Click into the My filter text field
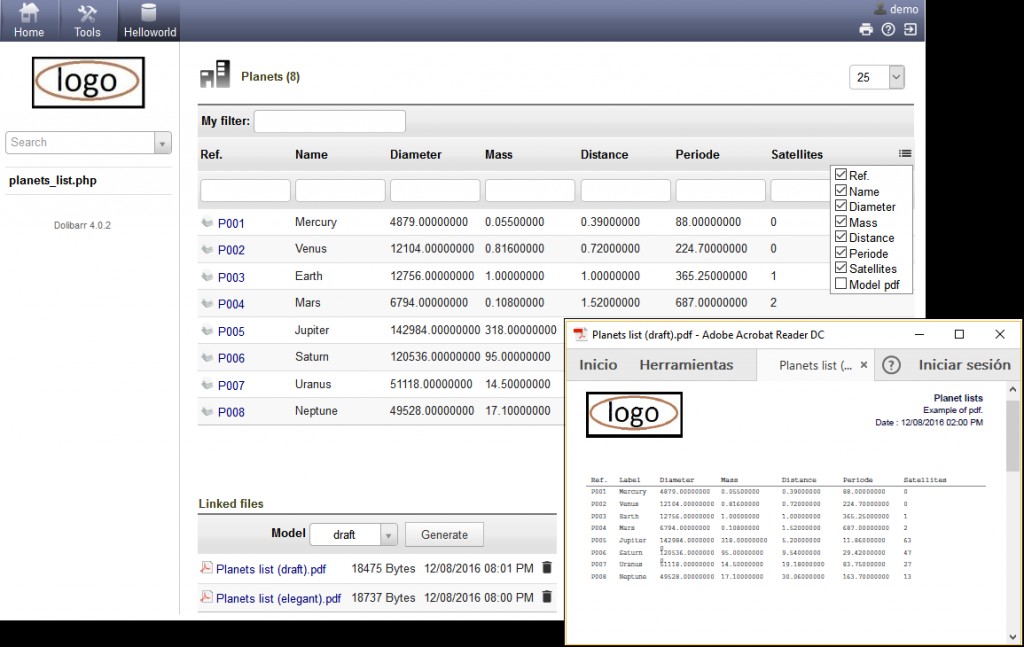Viewport: 1024px width, 647px height. 329,121
